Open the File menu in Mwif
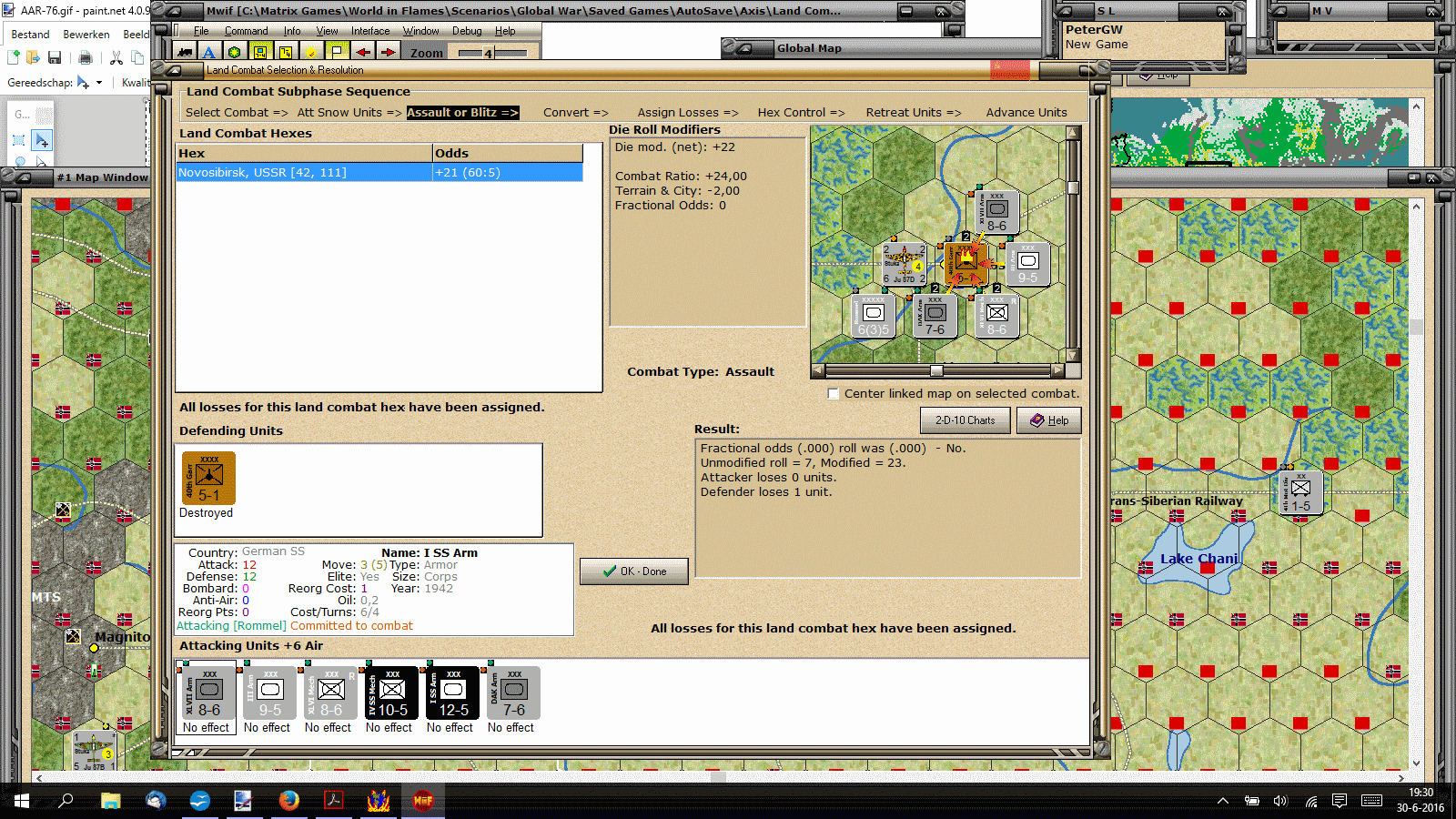The height and width of the screenshot is (819, 1456). pyautogui.click(x=201, y=31)
